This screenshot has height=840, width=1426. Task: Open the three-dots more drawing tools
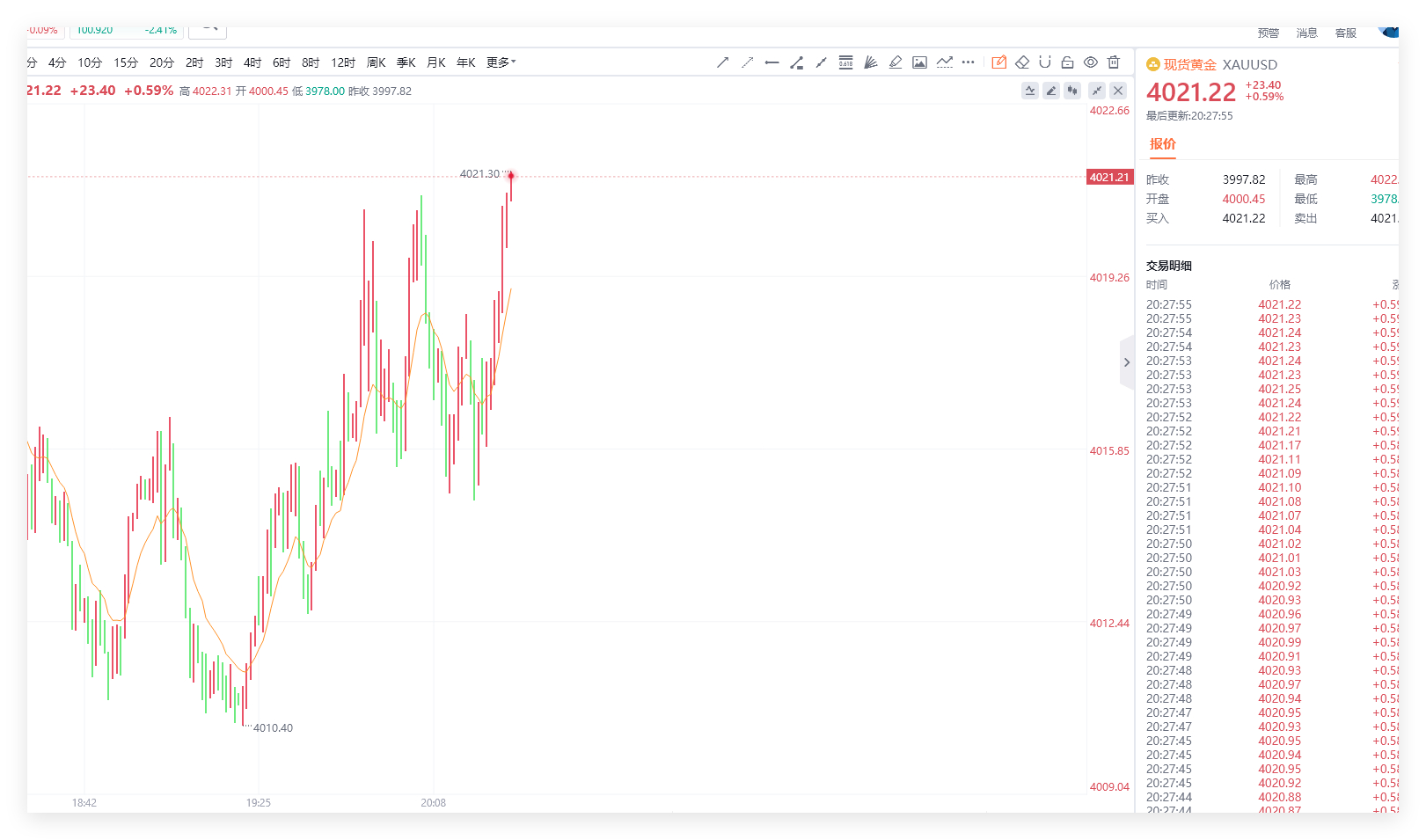pyautogui.click(x=968, y=62)
